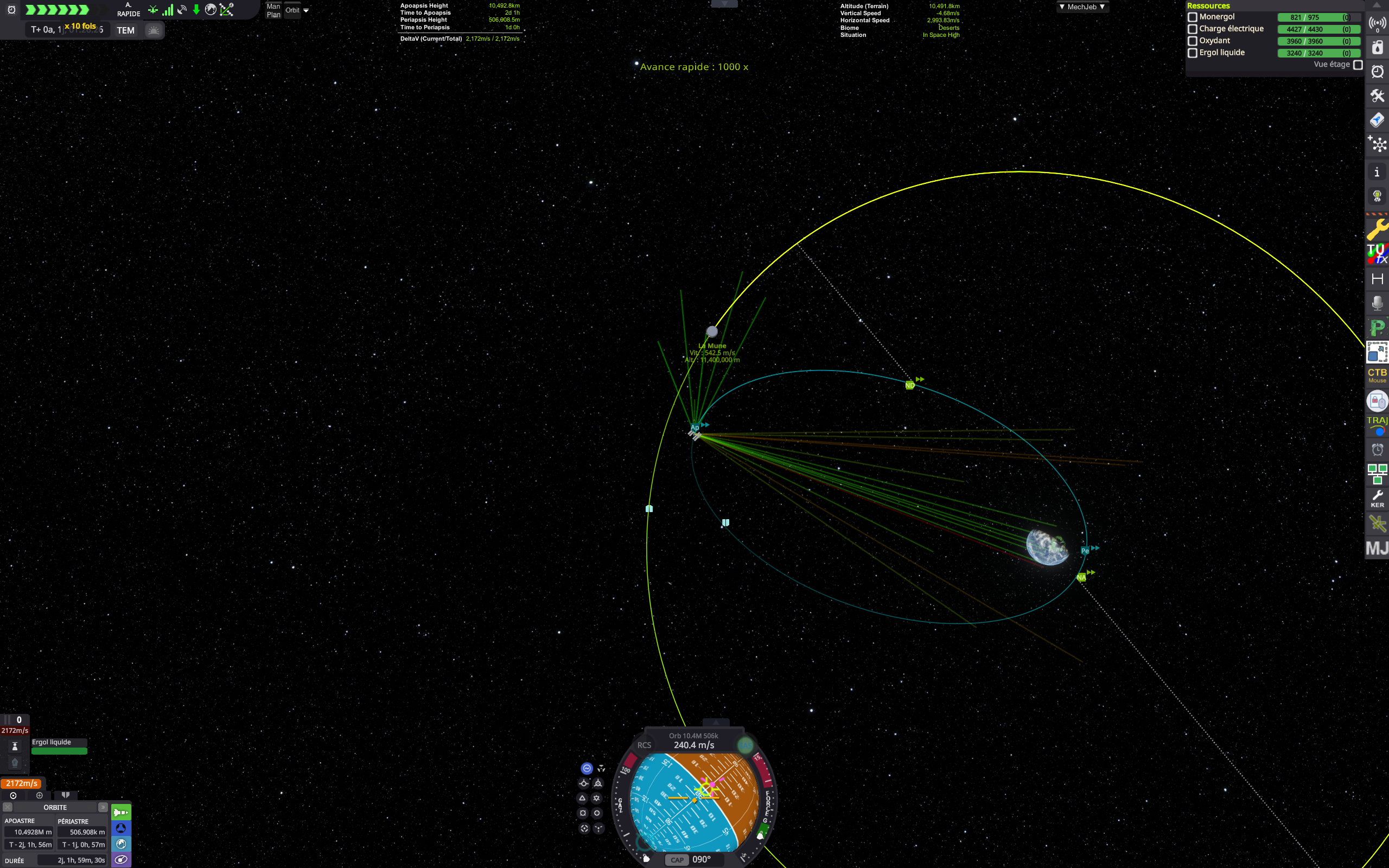Switch to the circle-dot flight tab
Screen dimensions: 1389x868
[x=13, y=795]
